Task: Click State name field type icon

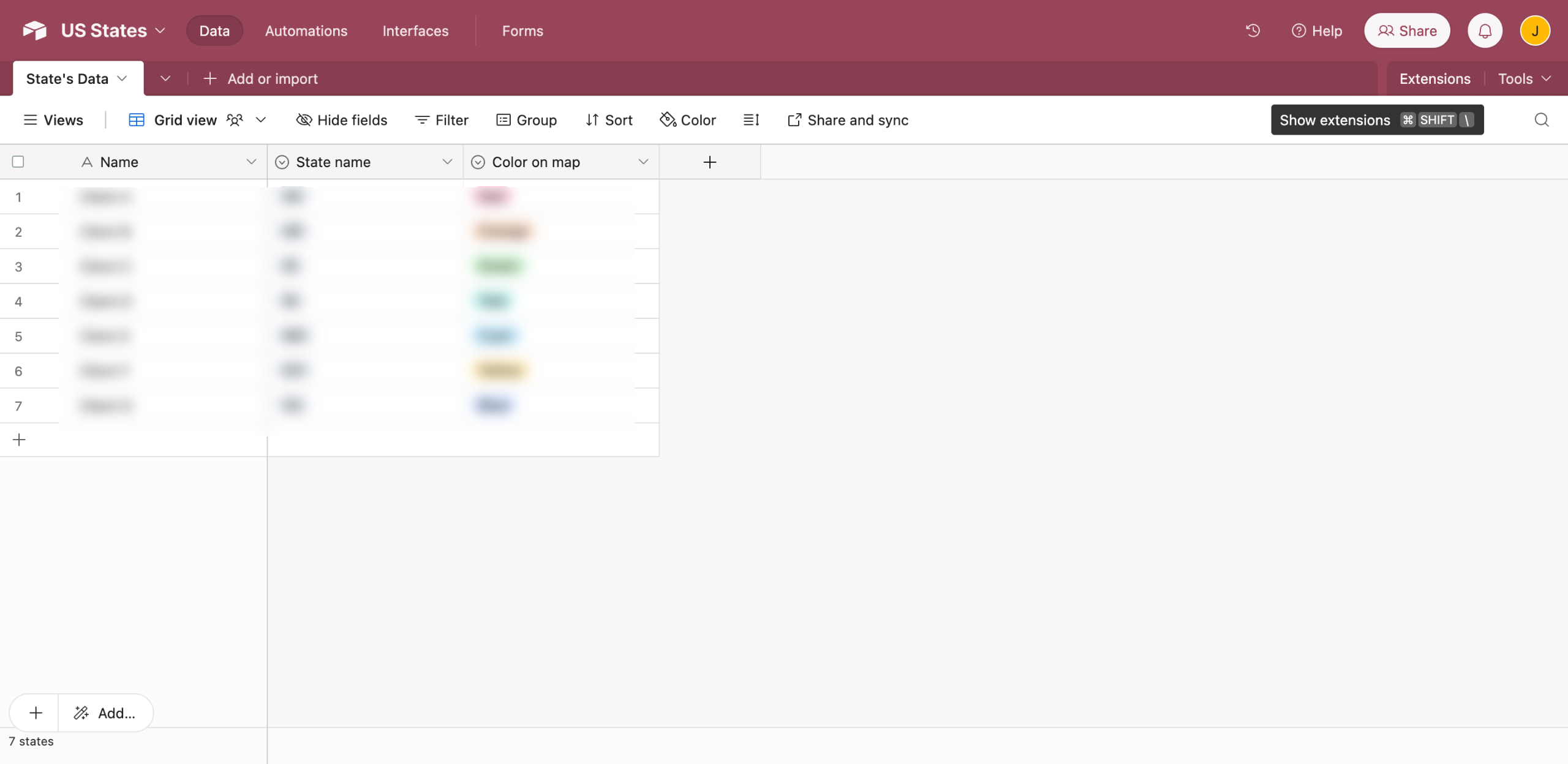Action: [282, 162]
